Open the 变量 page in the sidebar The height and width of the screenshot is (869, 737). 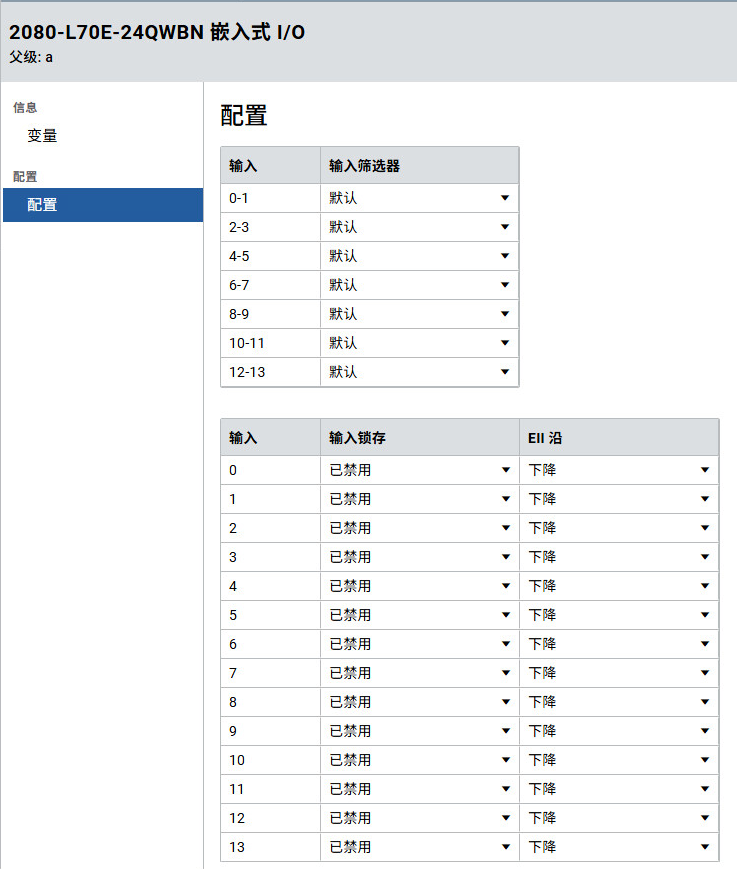tap(42, 136)
